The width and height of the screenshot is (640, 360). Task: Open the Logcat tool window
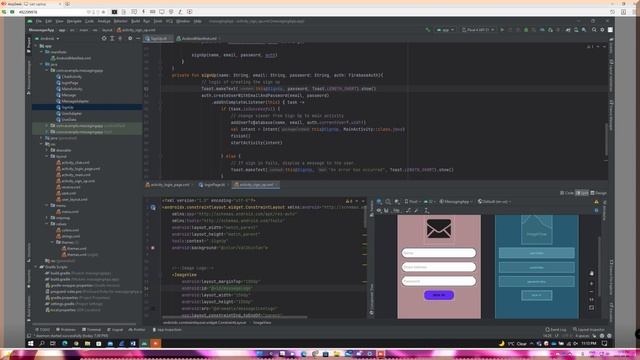pyautogui.click(x=115, y=329)
